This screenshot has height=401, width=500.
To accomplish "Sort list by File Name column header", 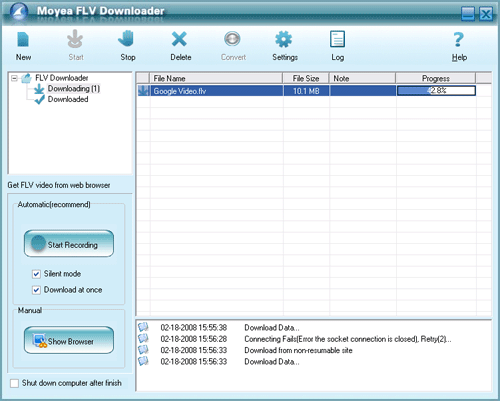I will click(x=216, y=78).
